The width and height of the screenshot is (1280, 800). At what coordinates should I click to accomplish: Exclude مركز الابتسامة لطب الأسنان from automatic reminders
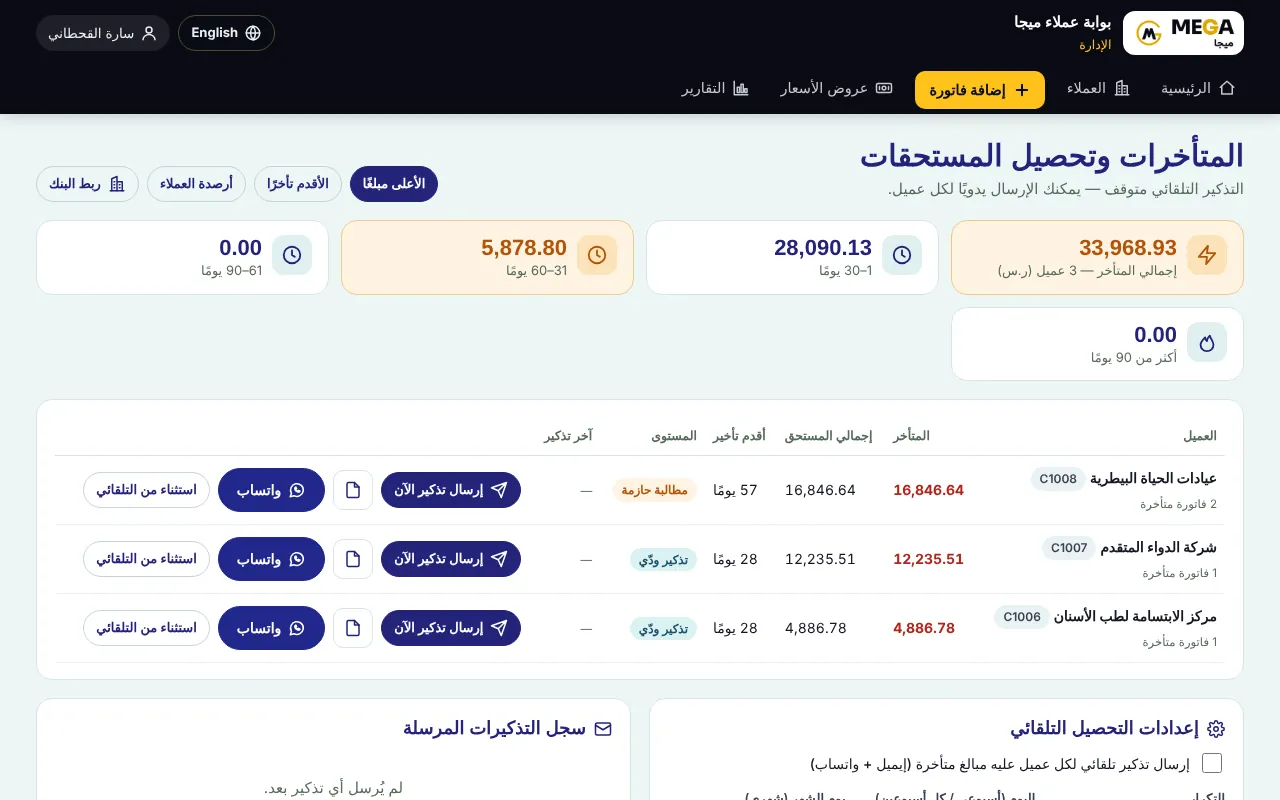[x=146, y=628]
